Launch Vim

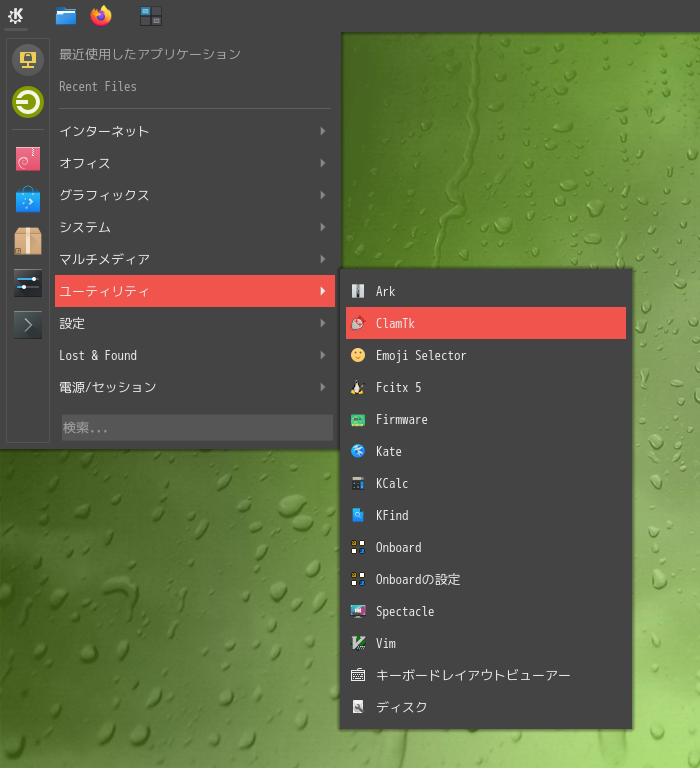(x=485, y=643)
